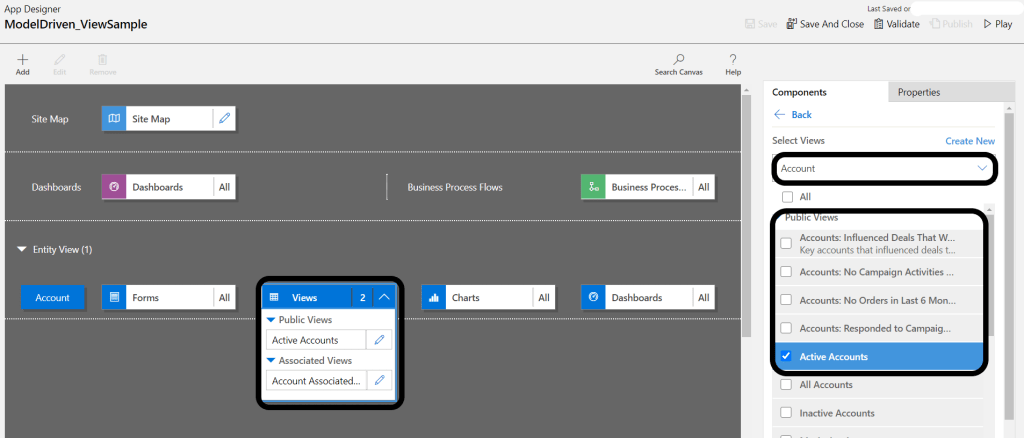The image size is (1024, 438).
Task: Click Save And Close button
Action: (x=825, y=24)
